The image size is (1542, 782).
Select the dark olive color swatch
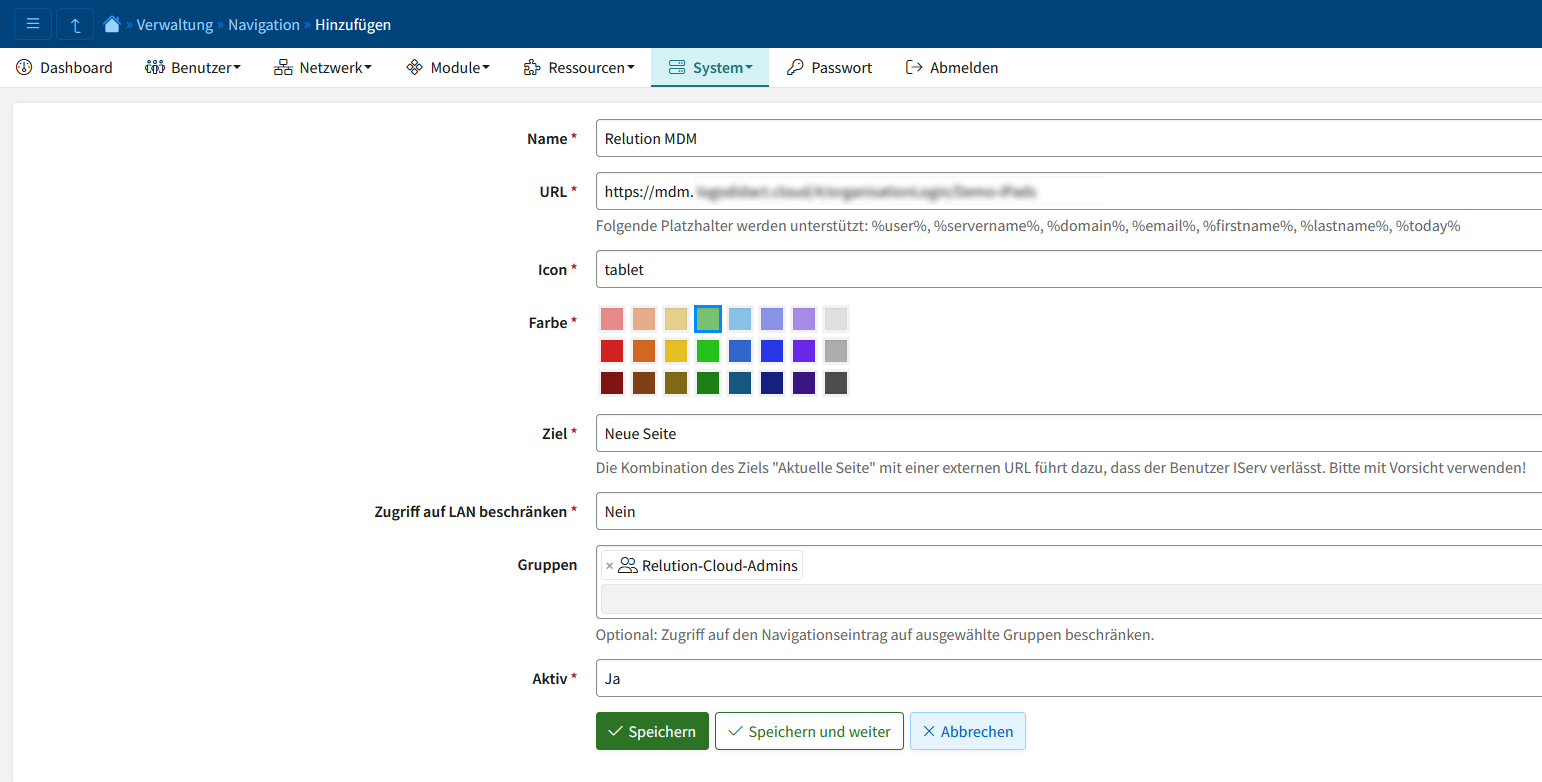pos(676,383)
